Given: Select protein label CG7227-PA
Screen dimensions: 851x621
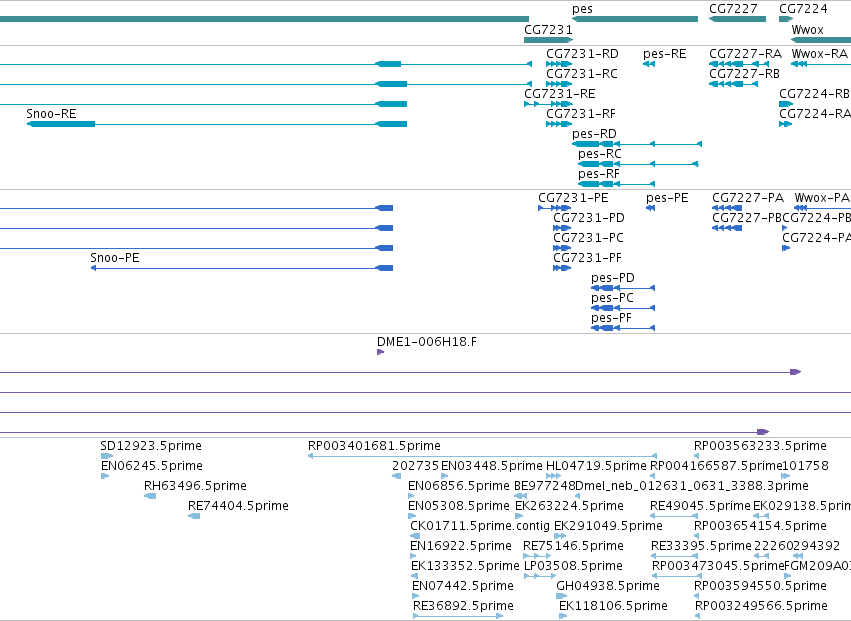Looking at the screenshot, I should pyautogui.click(x=748, y=198).
